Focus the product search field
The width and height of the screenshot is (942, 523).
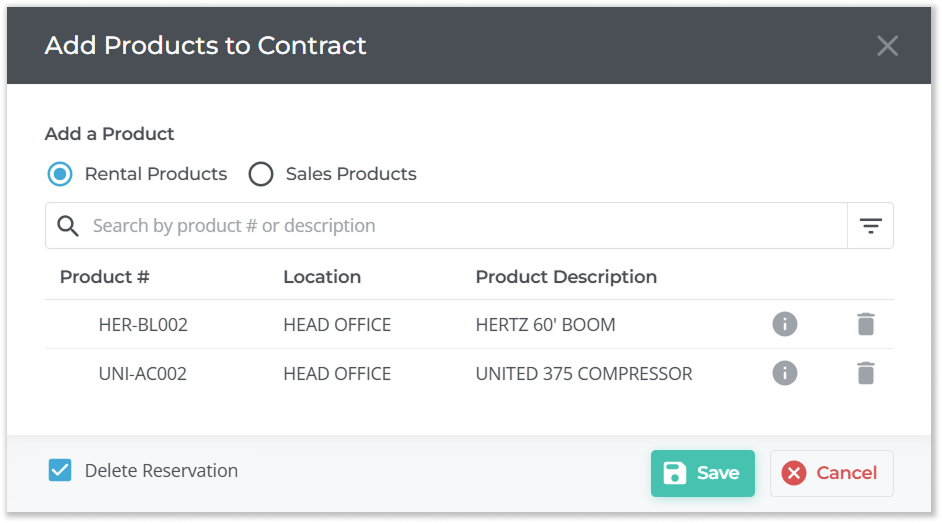click(460, 226)
